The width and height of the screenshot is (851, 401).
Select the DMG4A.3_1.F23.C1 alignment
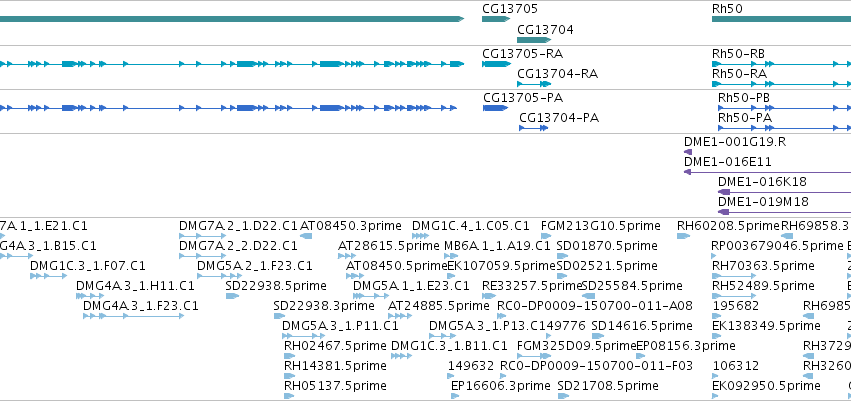click(134, 316)
